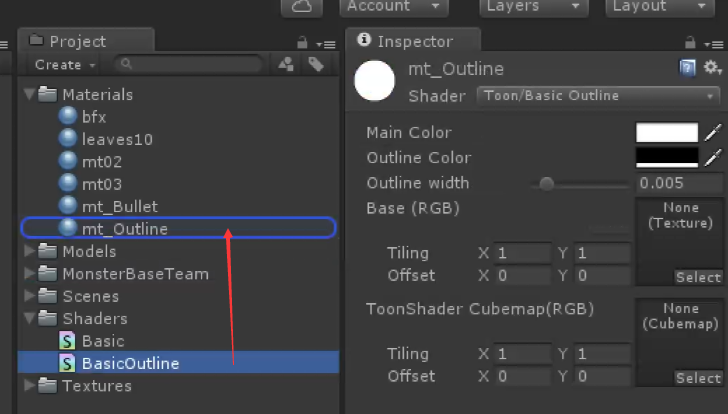Focus the Project search field
Image resolution: width=728 pixels, height=414 pixels.
(188, 65)
